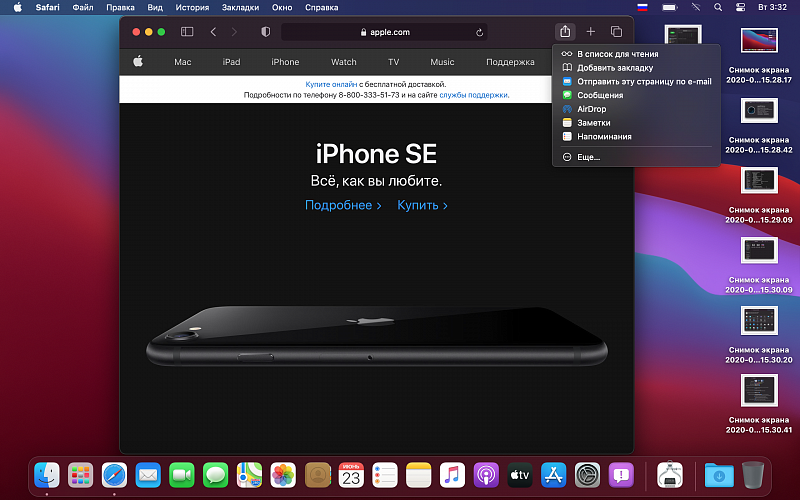Open Mail from the Dock
The height and width of the screenshot is (500, 800).
pyautogui.click(x=148, y=476)
